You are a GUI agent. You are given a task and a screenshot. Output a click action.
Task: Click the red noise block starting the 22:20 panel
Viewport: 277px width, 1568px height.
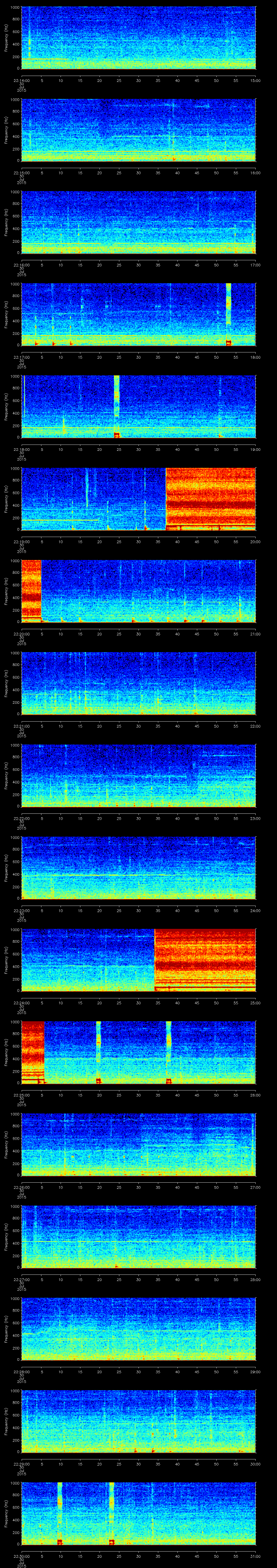pos(31,591)
